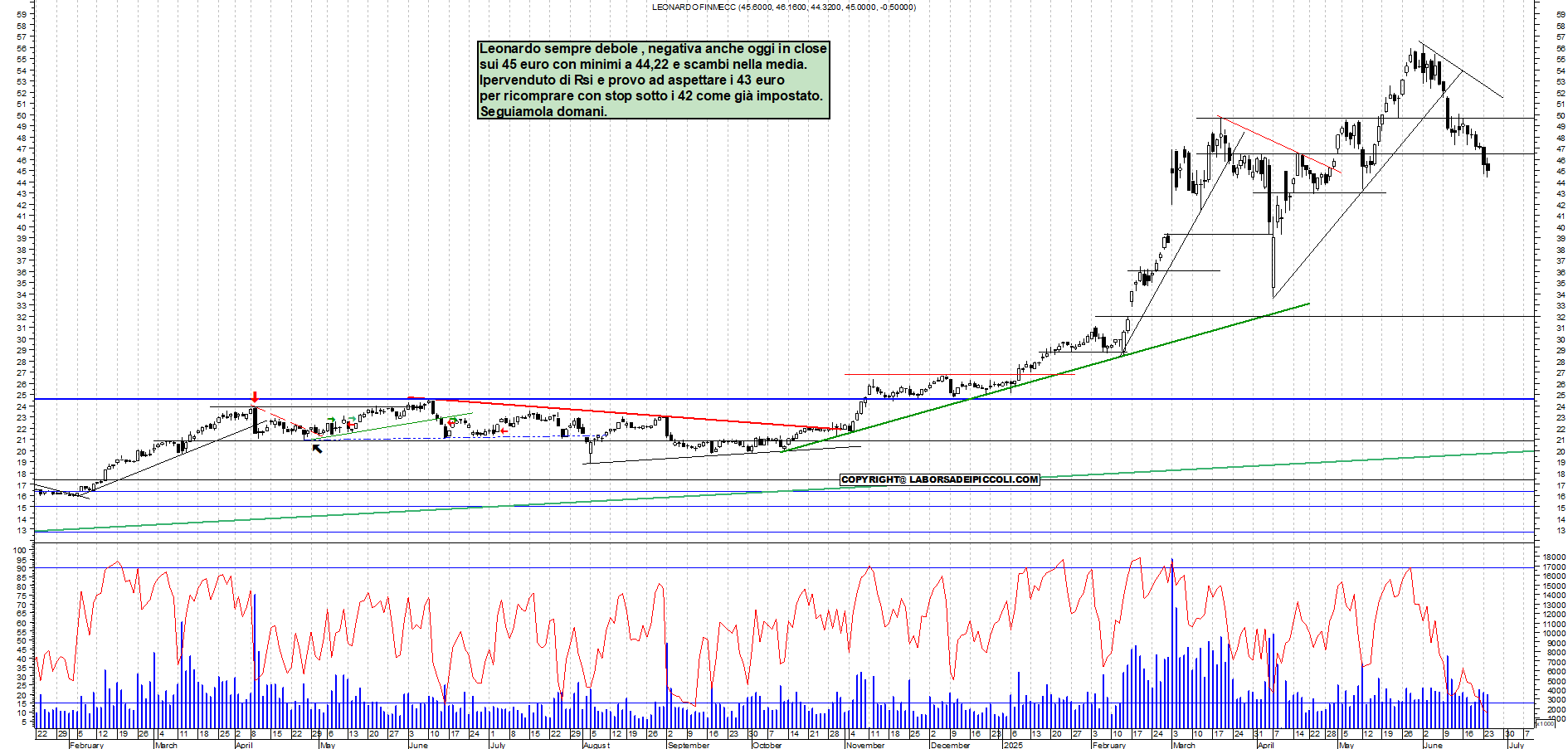Click the '13' value on the left price axis
1568x749 pixels.
[x=22, y=530]
